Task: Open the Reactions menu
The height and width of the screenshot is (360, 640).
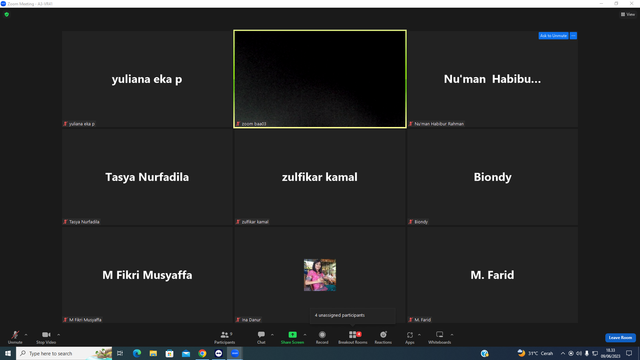Action: pos(383,338)
